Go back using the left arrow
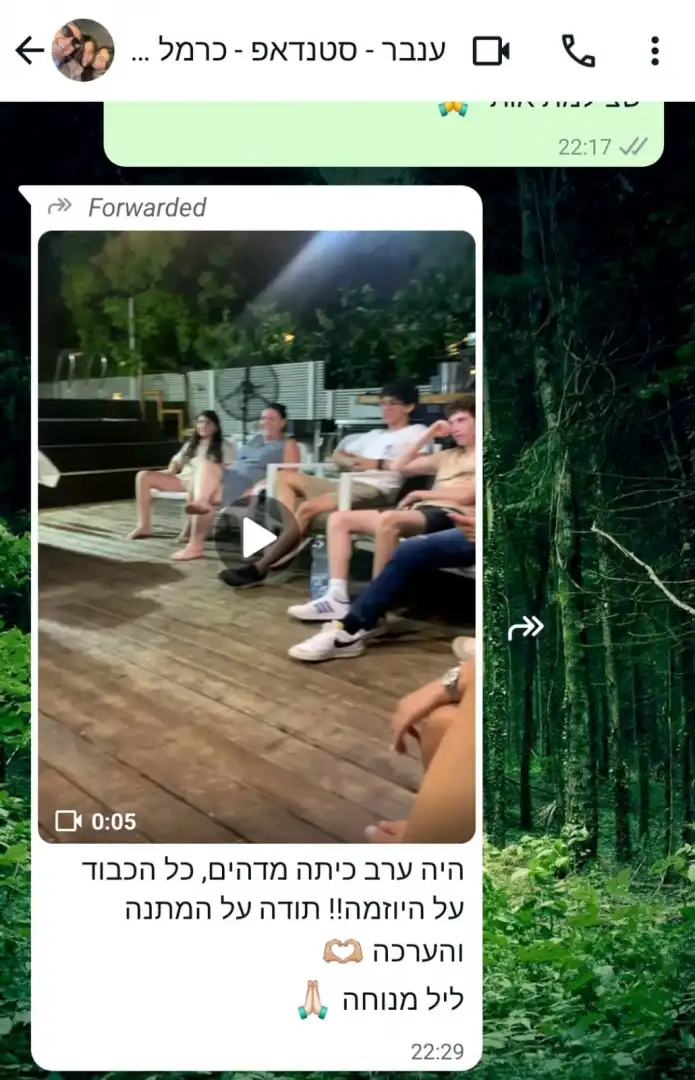 pyautogui.click(x=30, y=50)
